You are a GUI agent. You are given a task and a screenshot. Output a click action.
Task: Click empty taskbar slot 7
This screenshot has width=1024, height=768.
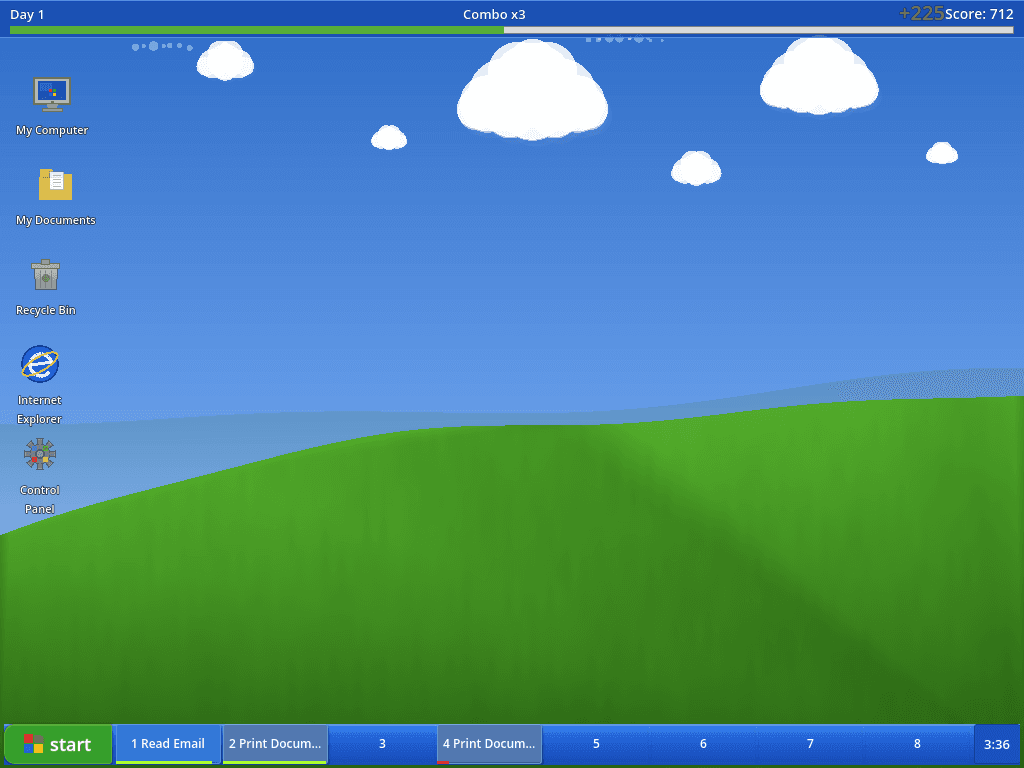[x=810, y=744]
